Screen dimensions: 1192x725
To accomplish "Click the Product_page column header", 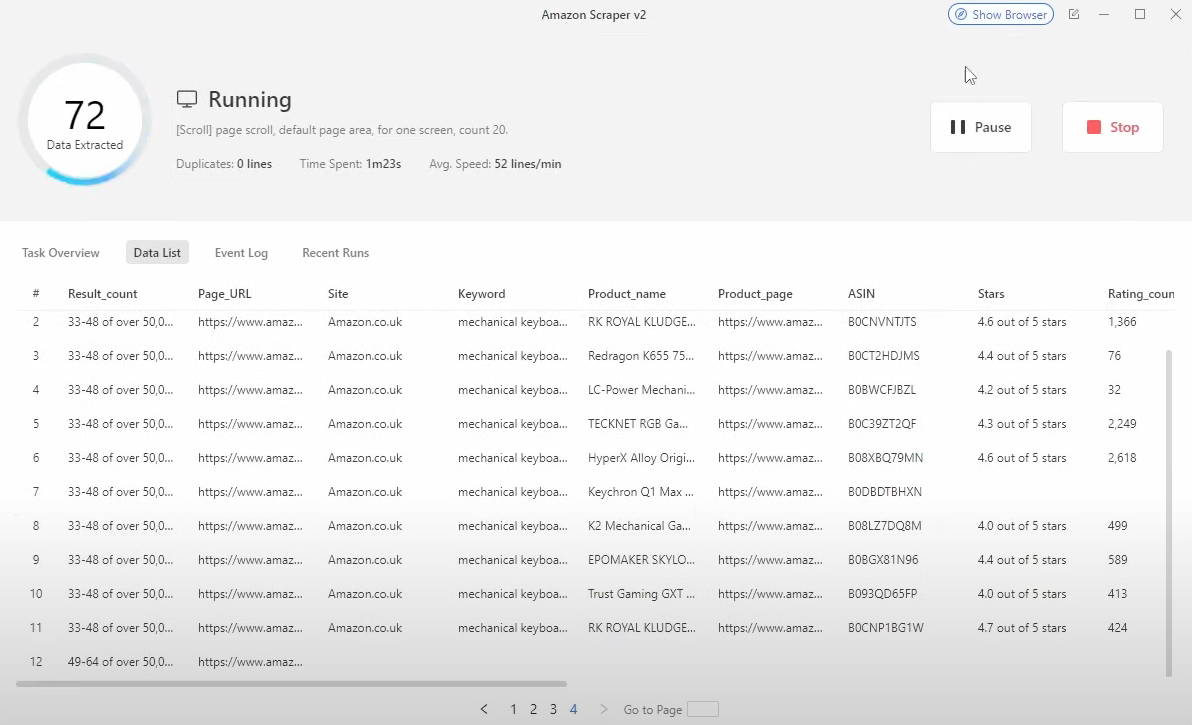I will coord(755,293).
